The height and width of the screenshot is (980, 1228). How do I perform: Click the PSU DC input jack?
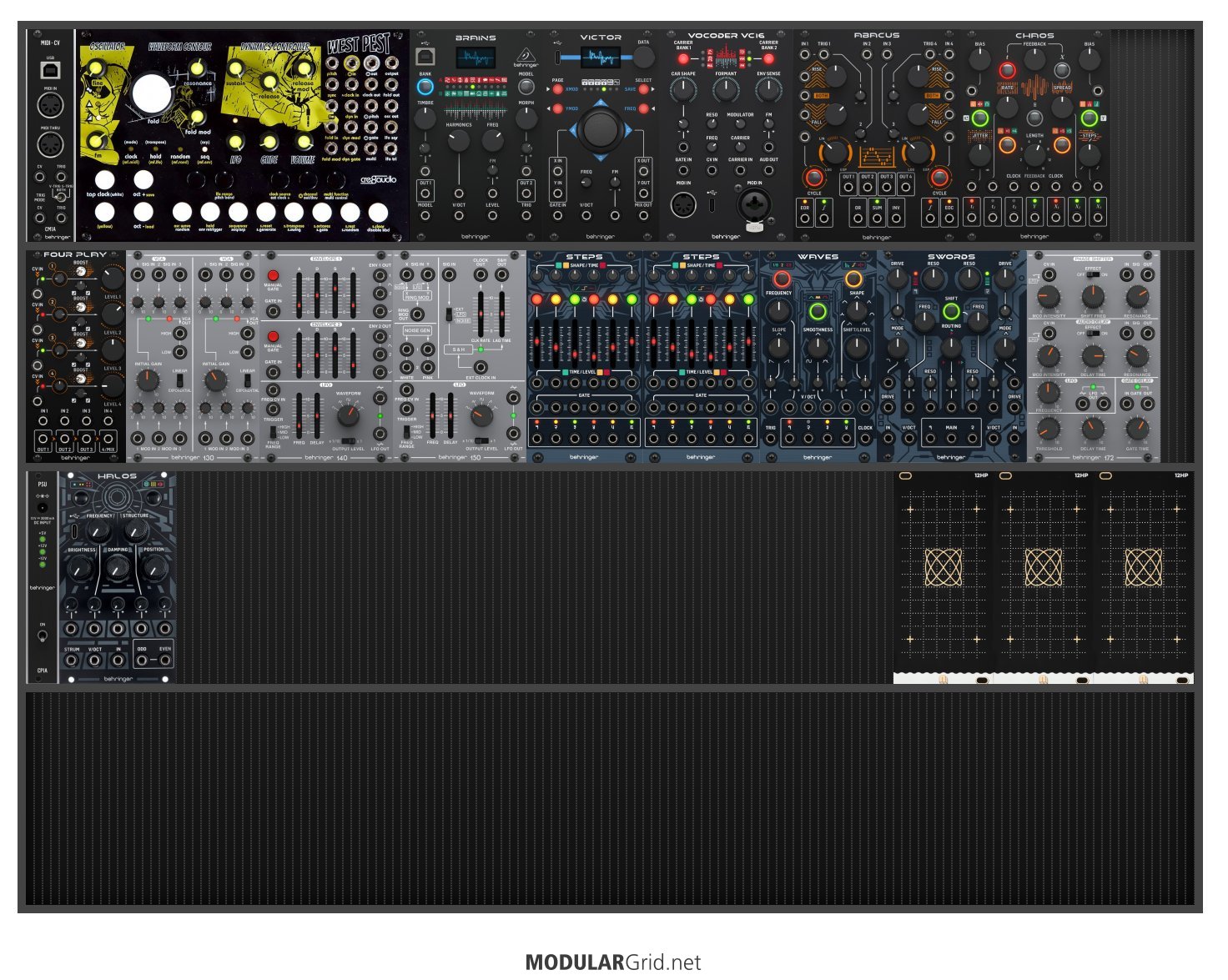[43, 506]
